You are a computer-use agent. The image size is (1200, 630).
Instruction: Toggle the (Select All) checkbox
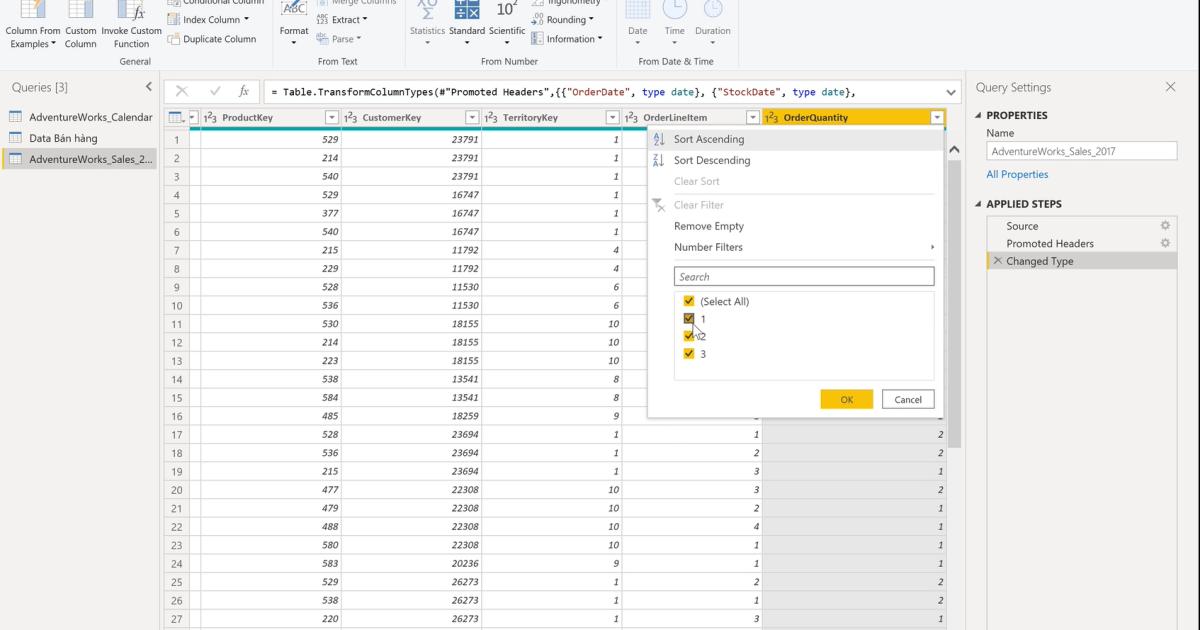click(688, 301)
